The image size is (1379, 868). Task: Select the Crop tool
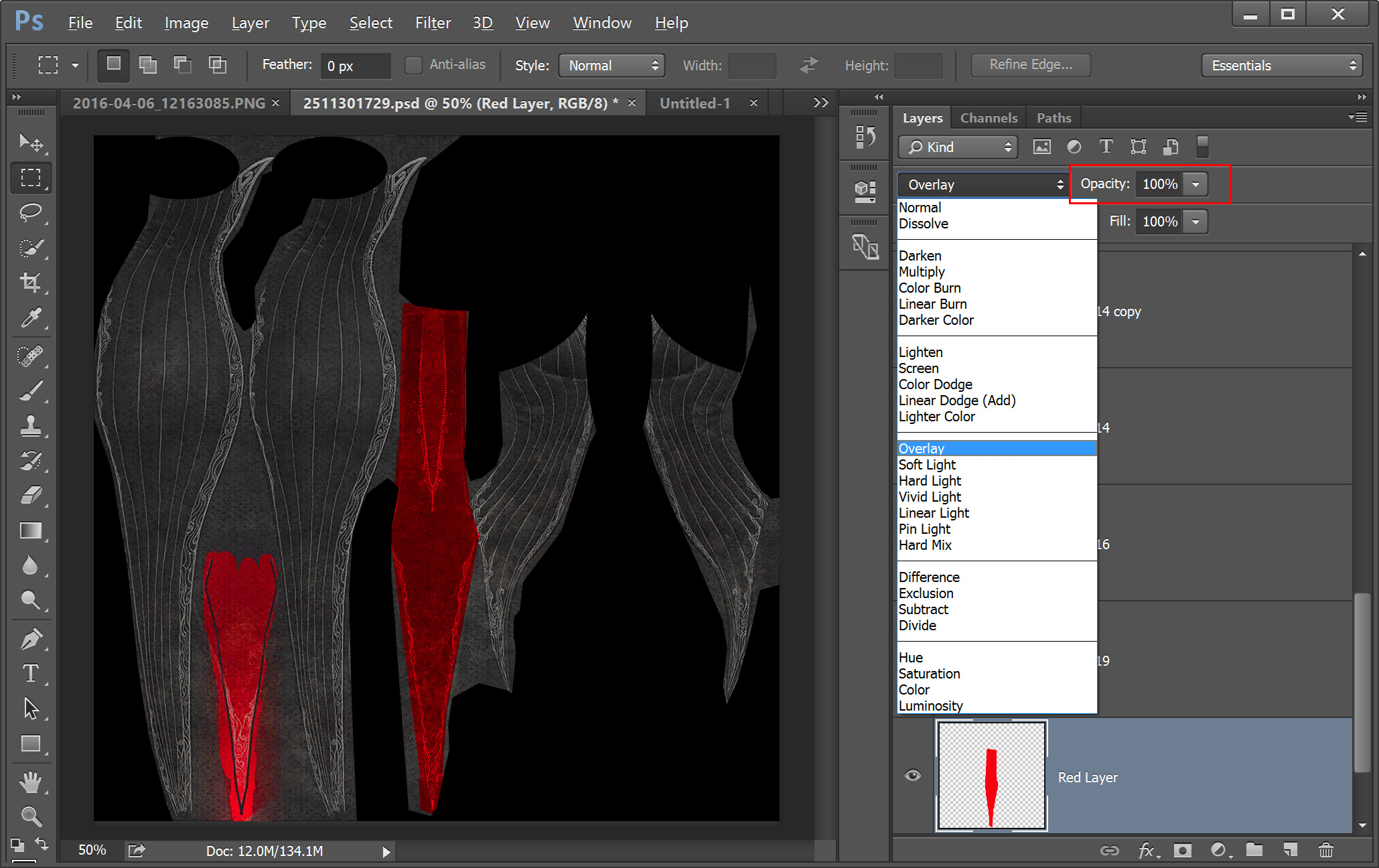click(x=30, y=282)
